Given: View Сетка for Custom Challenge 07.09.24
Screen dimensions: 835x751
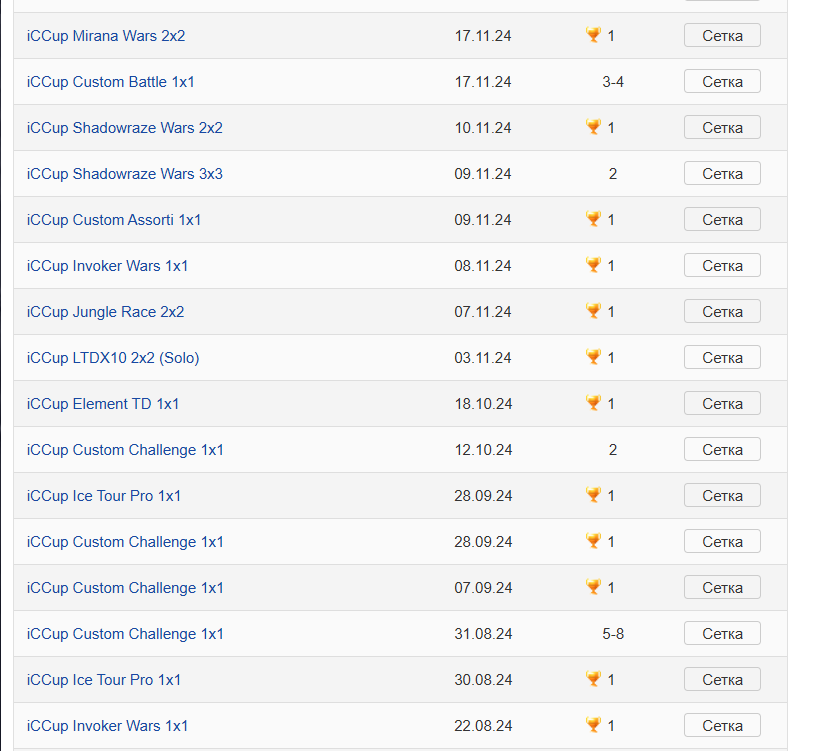Looking at the screenshot, I should [722, 587].
